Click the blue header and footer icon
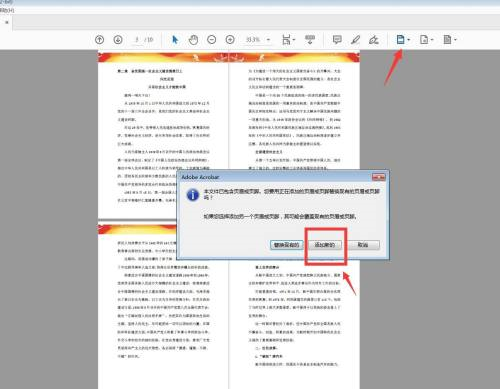 click(400, 40)
